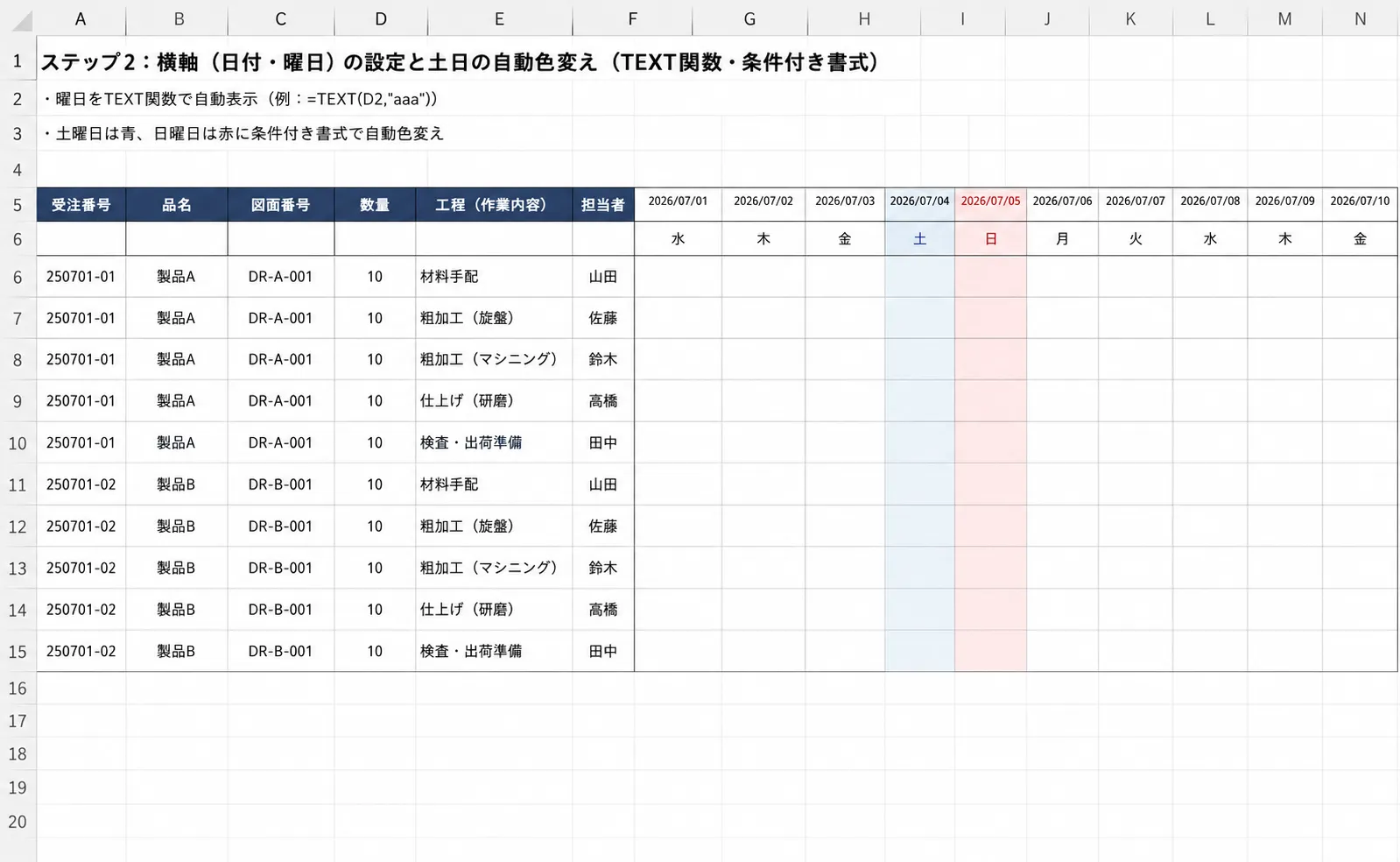
Task: Select 粗加工（マシニング）in spreadsheet row 13
Action: (x=494, y=568)
